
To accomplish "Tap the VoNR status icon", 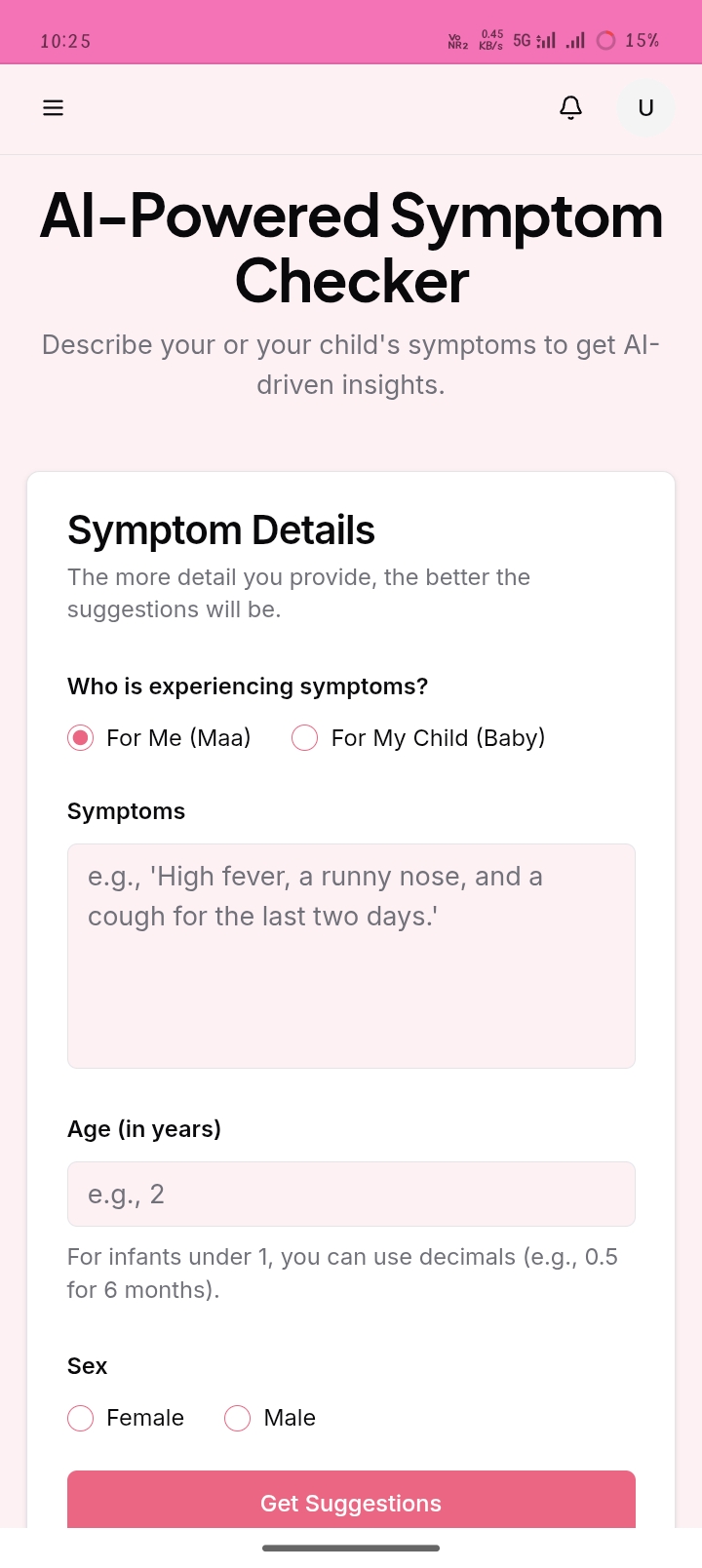I will (x=457, y=40).
